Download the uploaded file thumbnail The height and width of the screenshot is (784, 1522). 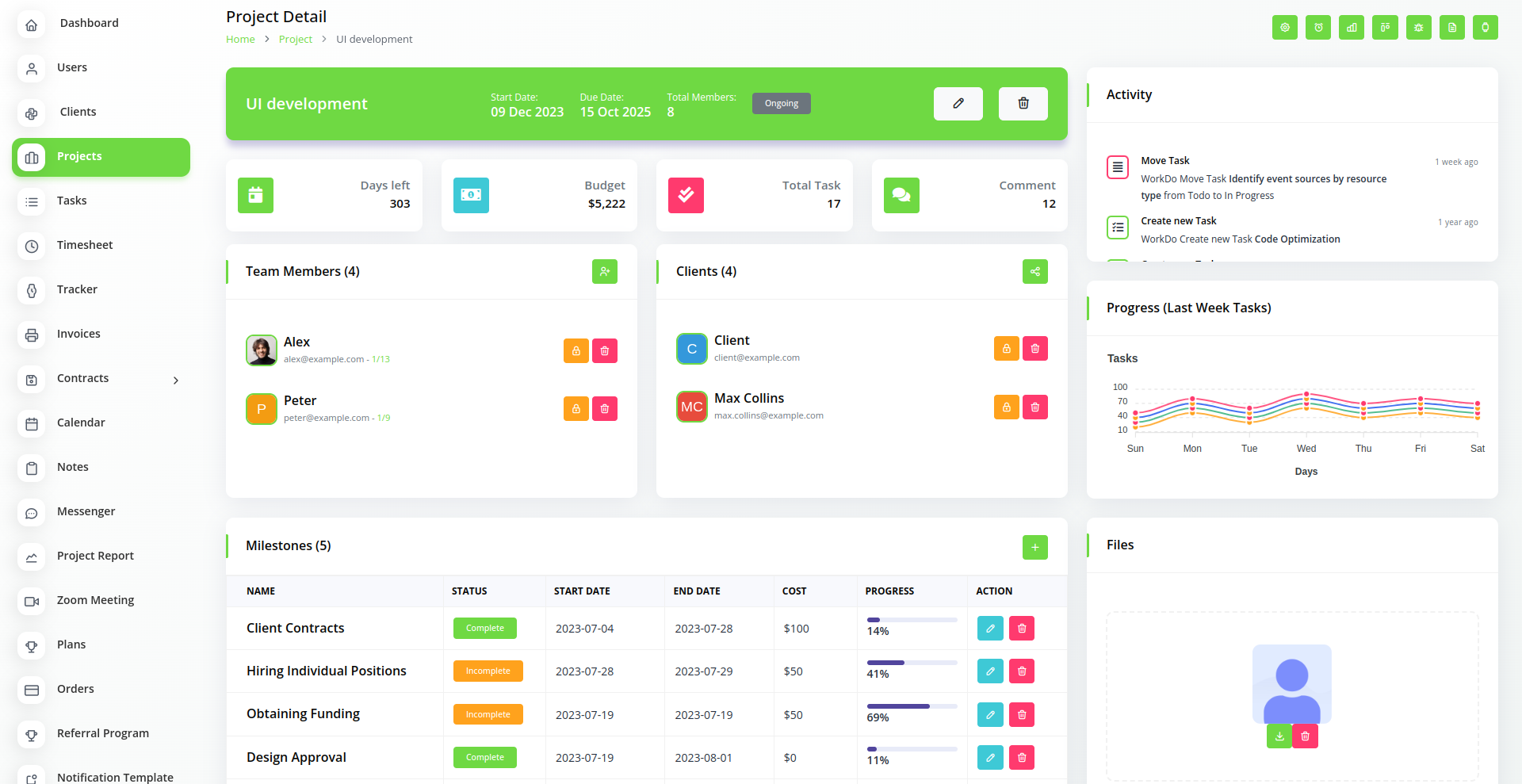coord(1279,736)
